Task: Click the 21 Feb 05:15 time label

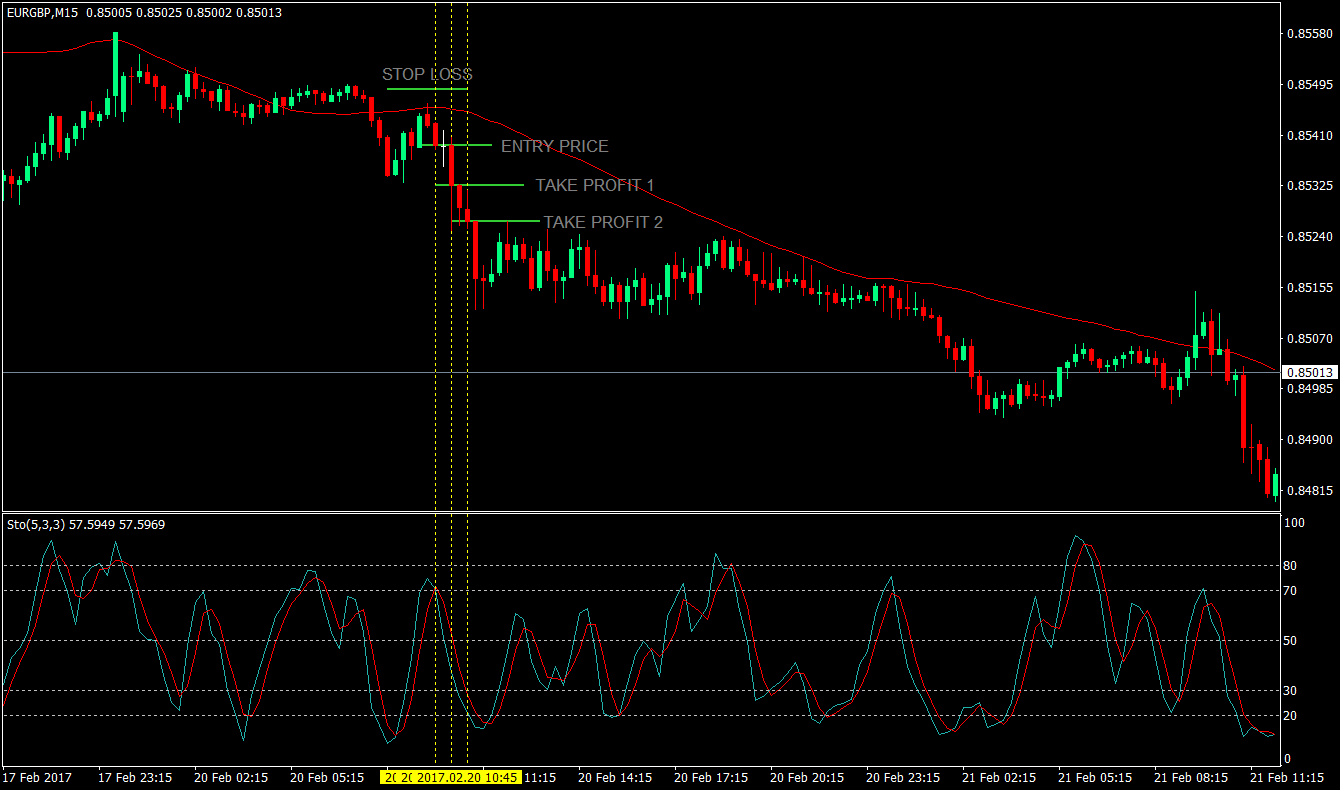Action: point(1095,777)
